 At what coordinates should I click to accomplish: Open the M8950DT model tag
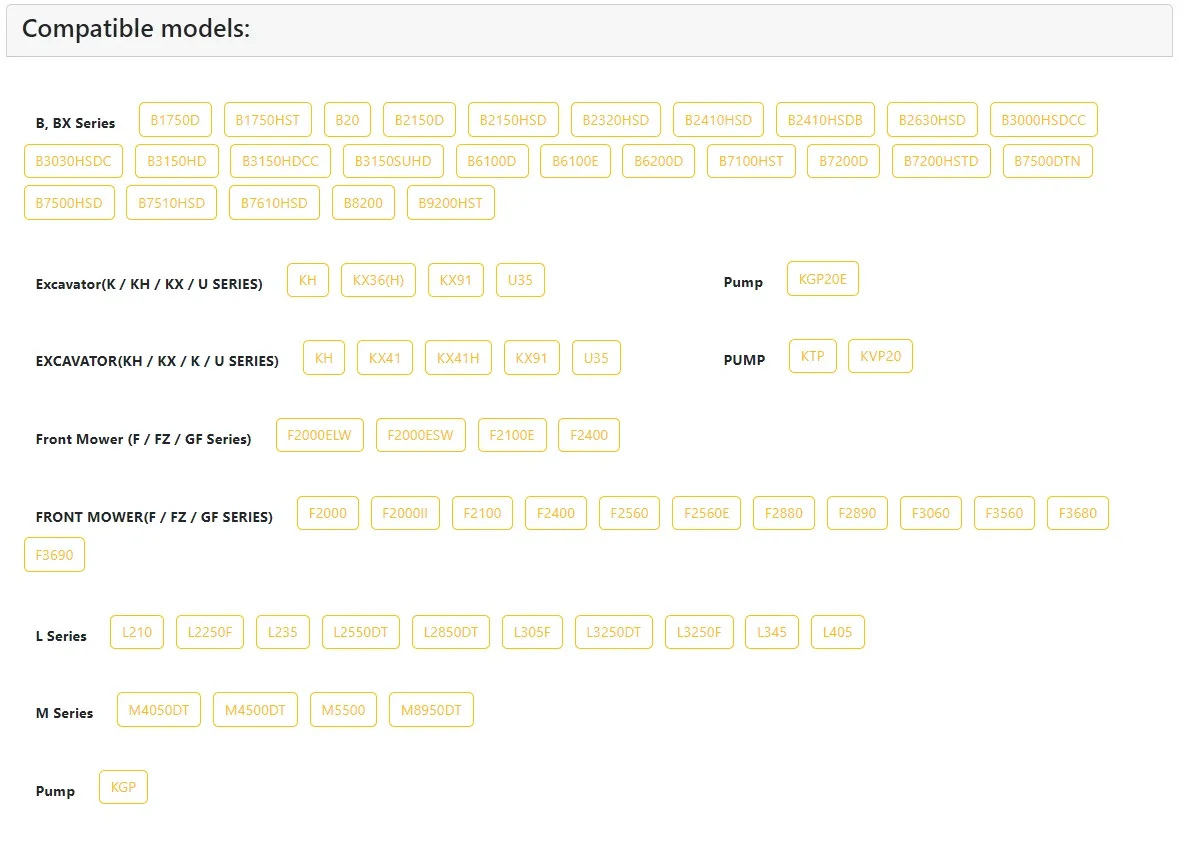[x=431, y=710]
